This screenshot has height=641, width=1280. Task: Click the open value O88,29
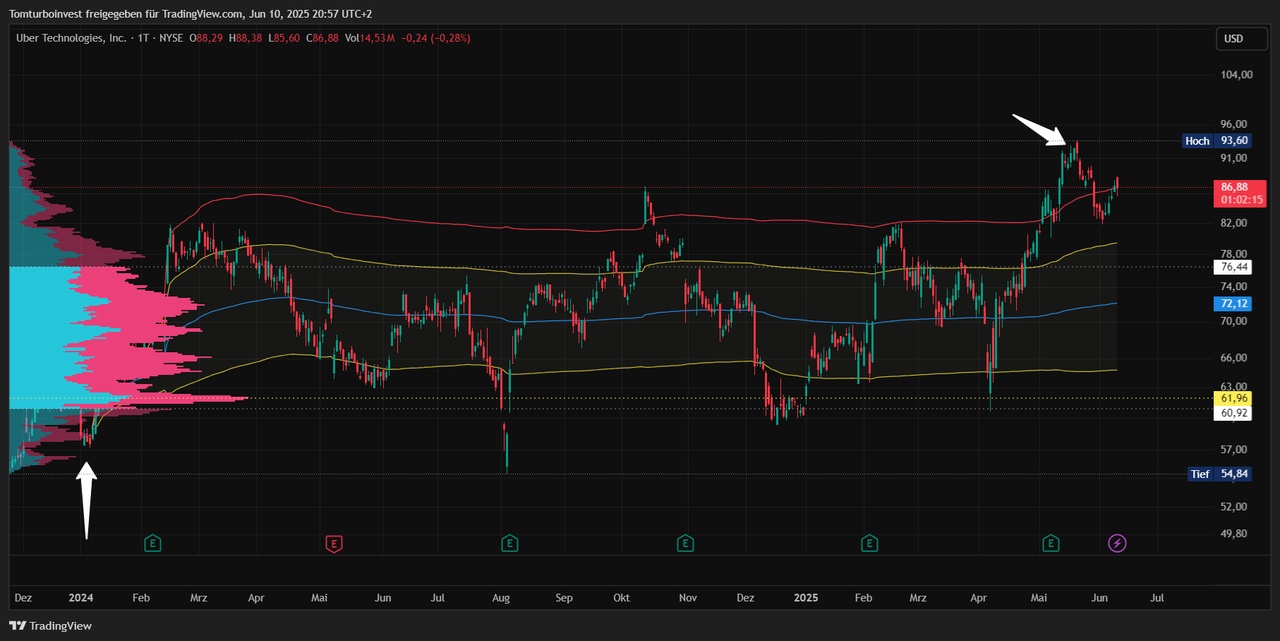[x=208, y=38]
